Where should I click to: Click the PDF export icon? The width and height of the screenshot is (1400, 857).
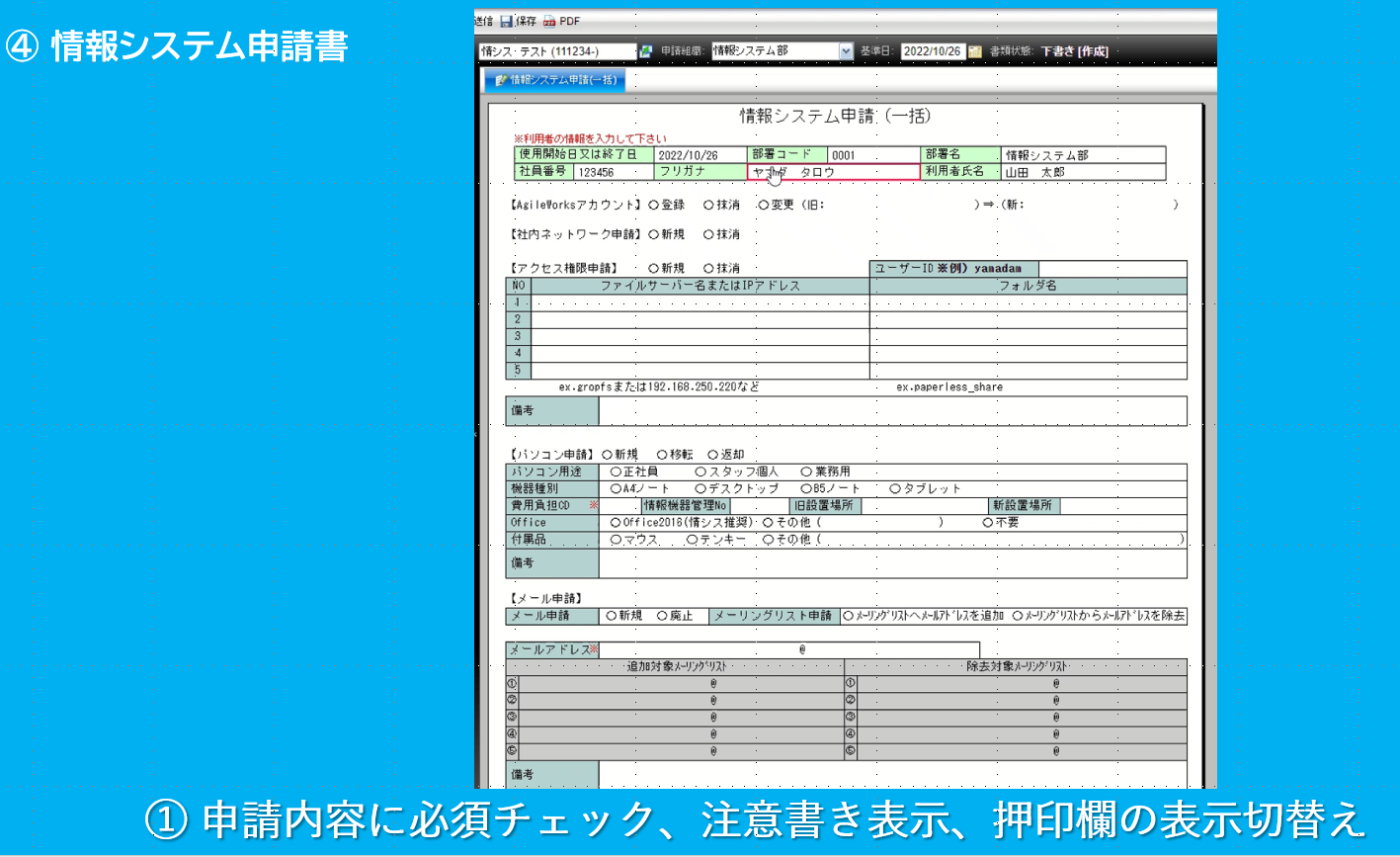pos(549,21)
